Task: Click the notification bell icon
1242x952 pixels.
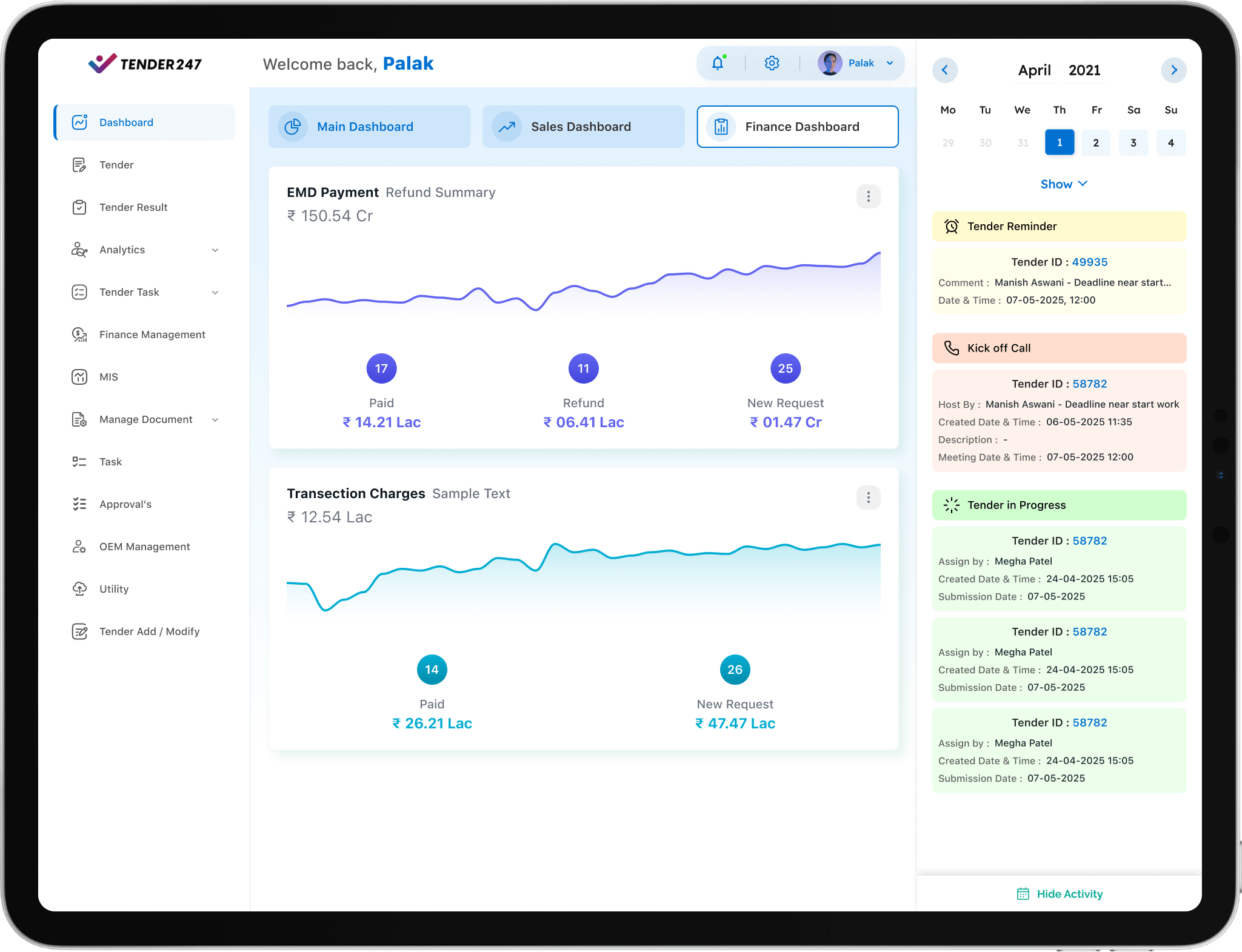Action: point(718,63)
